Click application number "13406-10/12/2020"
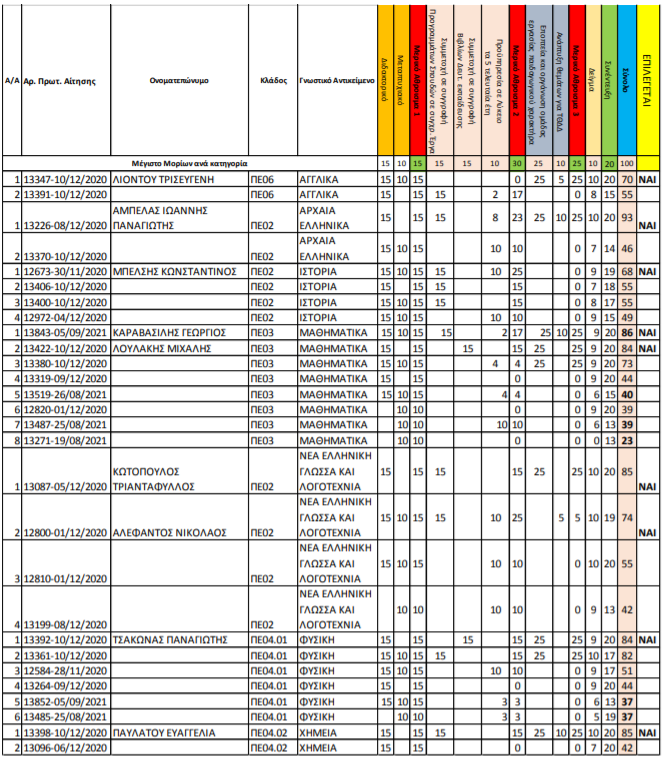Viewport: 663px width, 757px height. (x=65, y=286)
